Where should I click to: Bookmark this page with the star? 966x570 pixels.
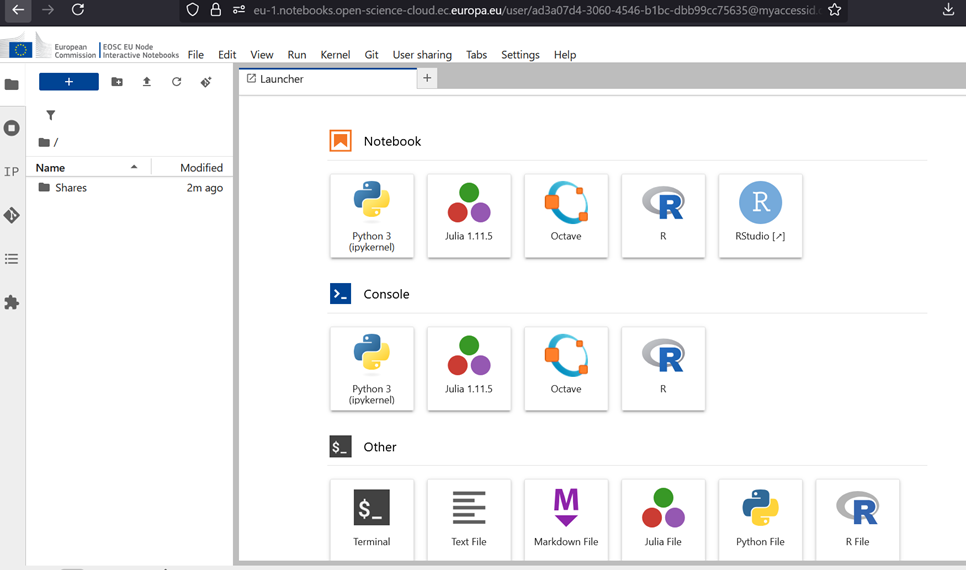coord(835,10)
